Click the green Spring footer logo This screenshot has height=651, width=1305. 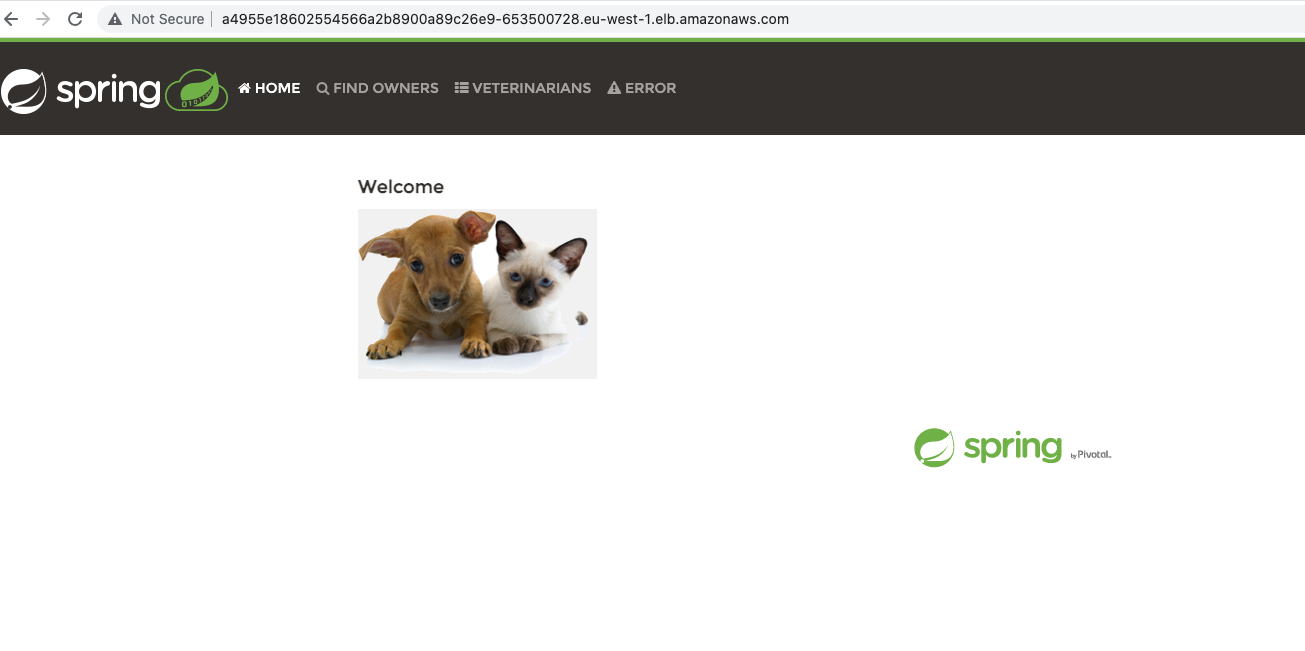[x=988, y=448]
